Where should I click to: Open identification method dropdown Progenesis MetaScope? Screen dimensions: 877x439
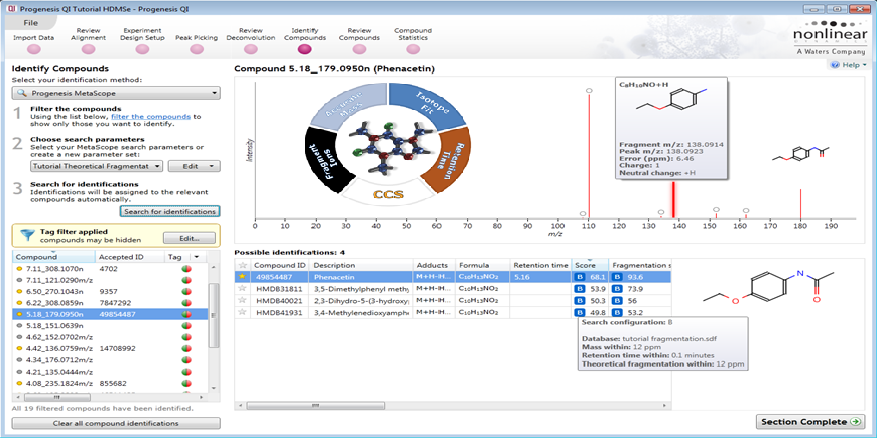click(x=116, y=93)
